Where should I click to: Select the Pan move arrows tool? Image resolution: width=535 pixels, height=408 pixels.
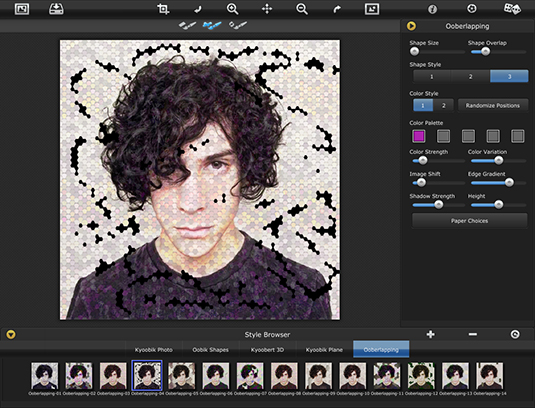pyautogui.click(x=267, y=9)
